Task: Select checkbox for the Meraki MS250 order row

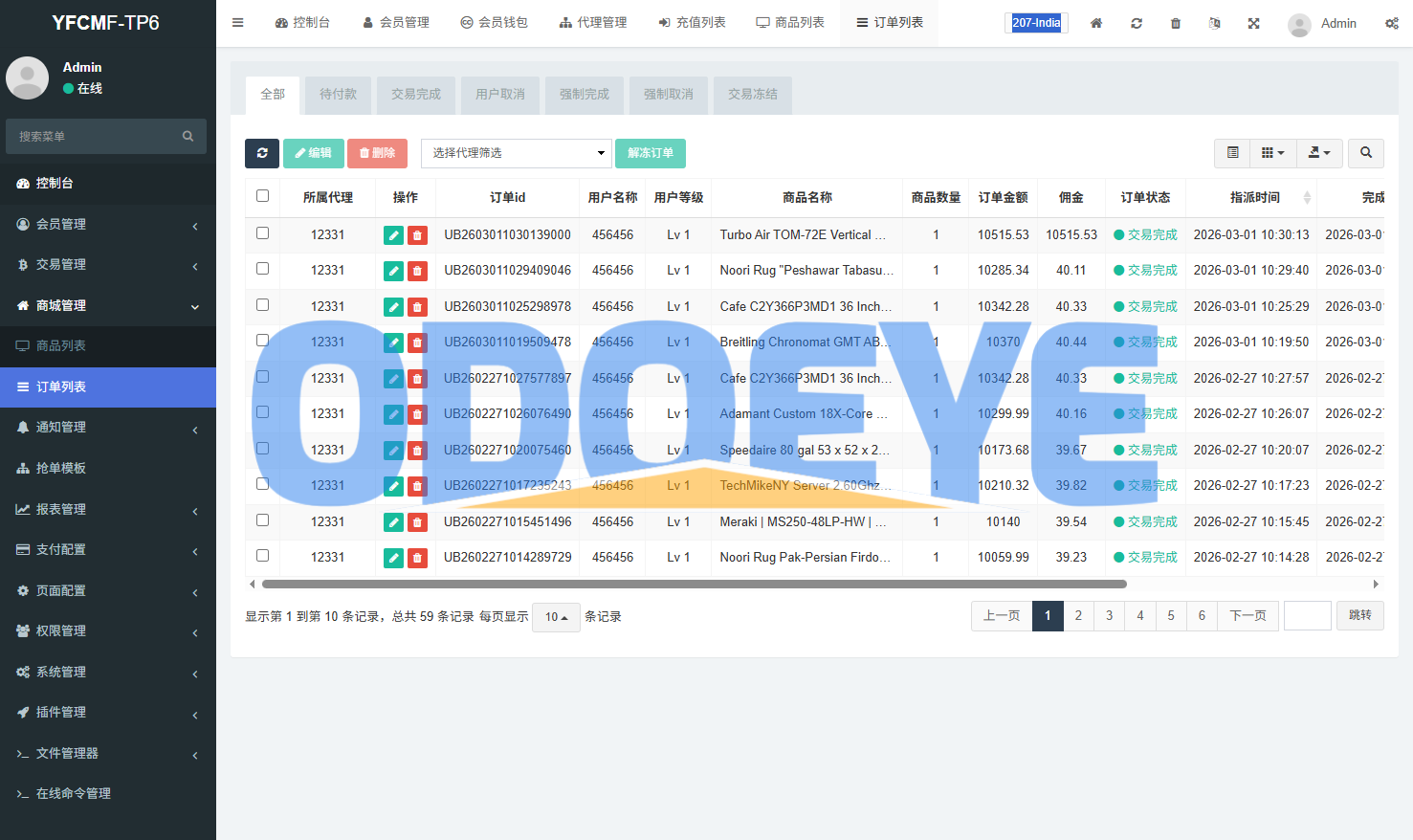Action: [x=262, y=520]
